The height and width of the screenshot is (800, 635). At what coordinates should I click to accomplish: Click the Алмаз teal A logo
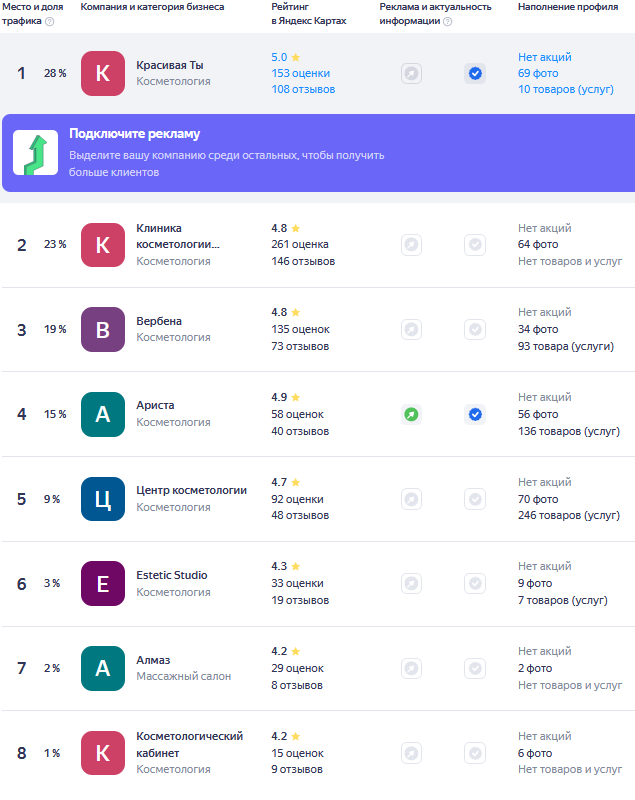103,668
